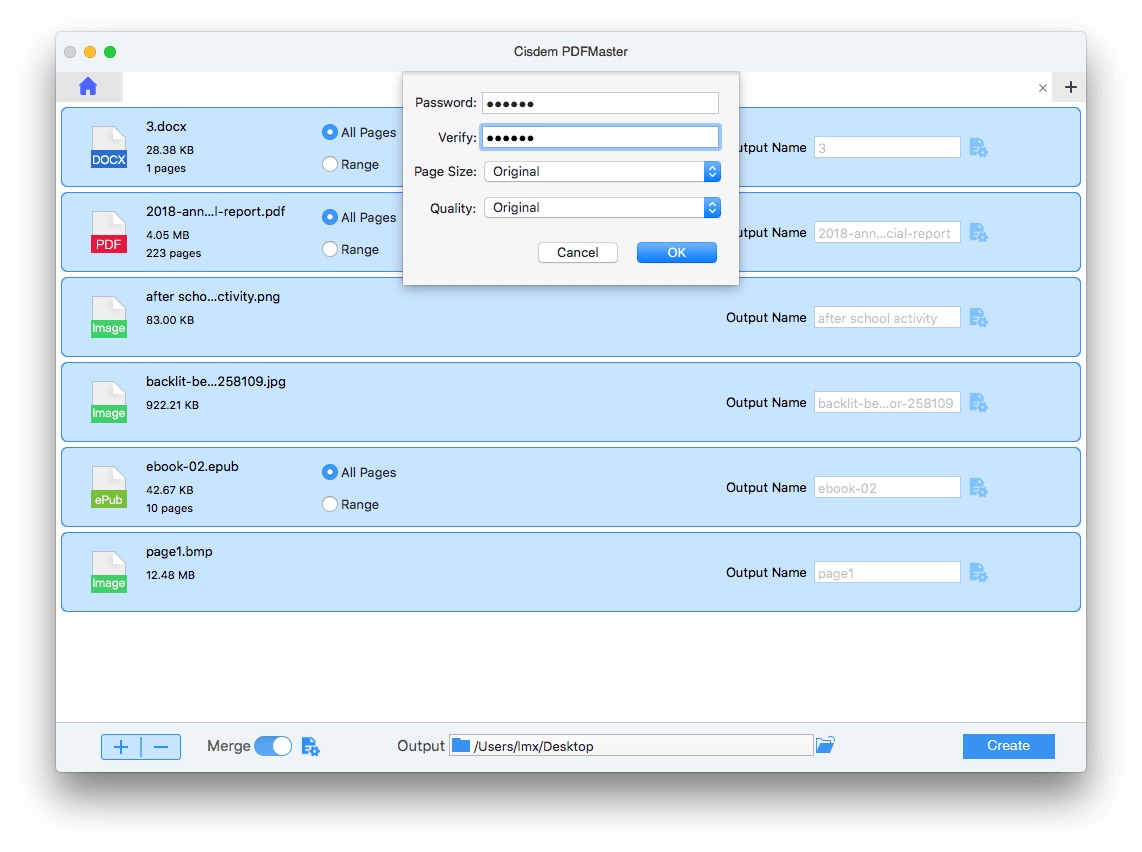Add files with the plus button
The width and height of the screenshot is (1142, 852).
[121, 747]
